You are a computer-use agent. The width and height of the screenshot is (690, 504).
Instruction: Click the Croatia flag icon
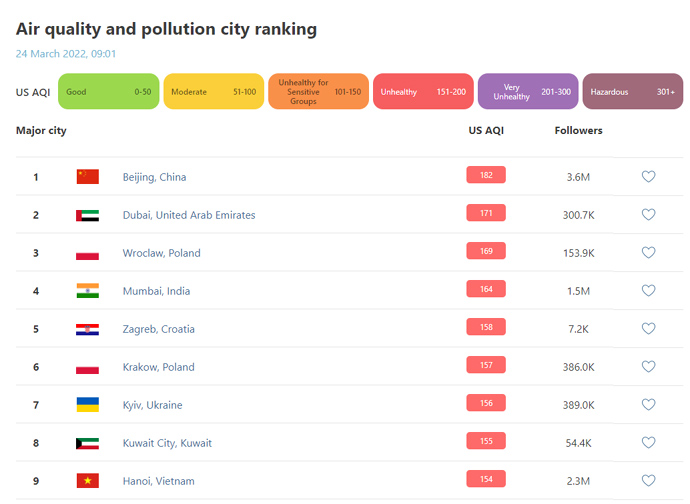click(x=88, y=329)
